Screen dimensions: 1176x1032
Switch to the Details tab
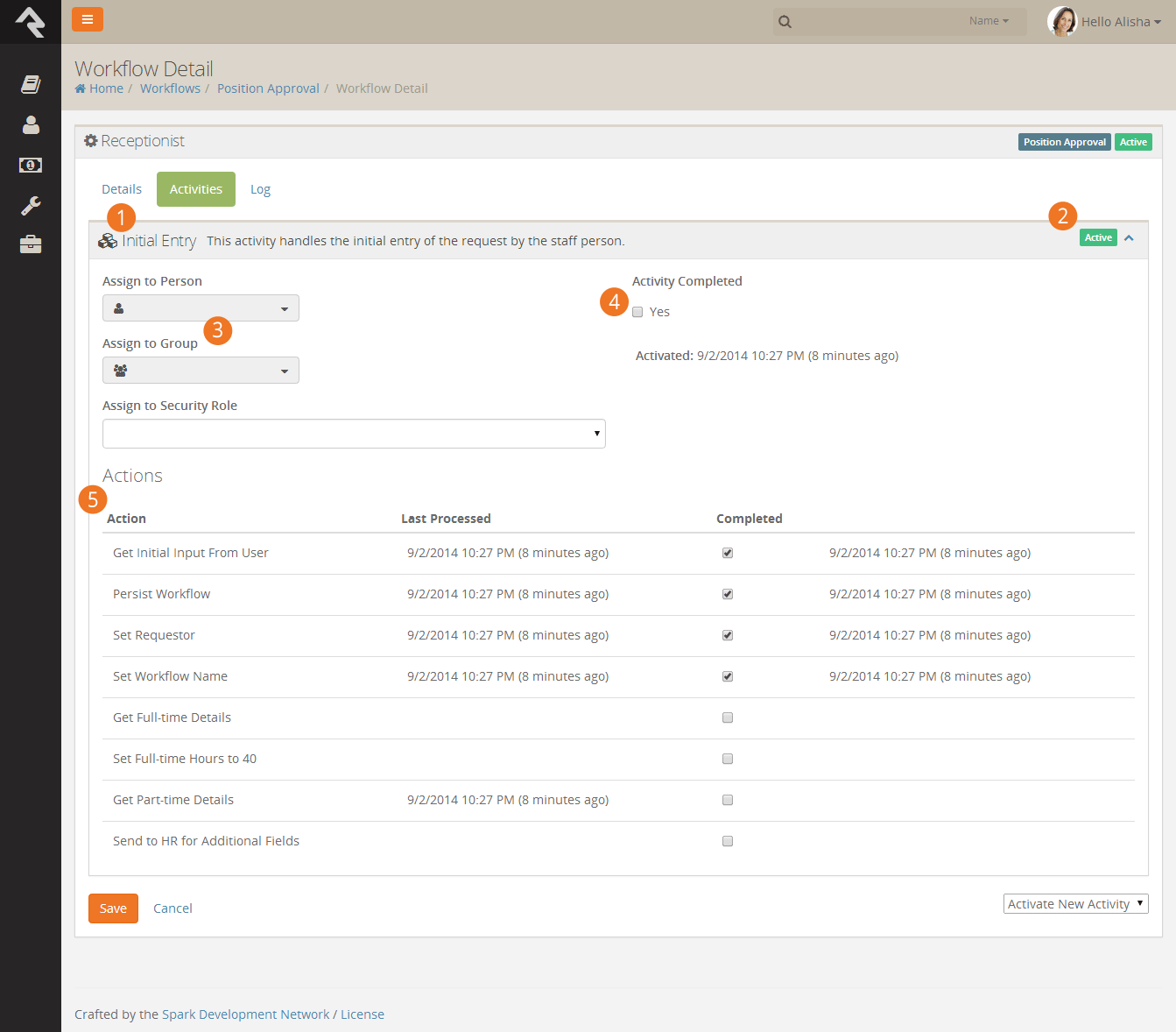tap(122, 189)
